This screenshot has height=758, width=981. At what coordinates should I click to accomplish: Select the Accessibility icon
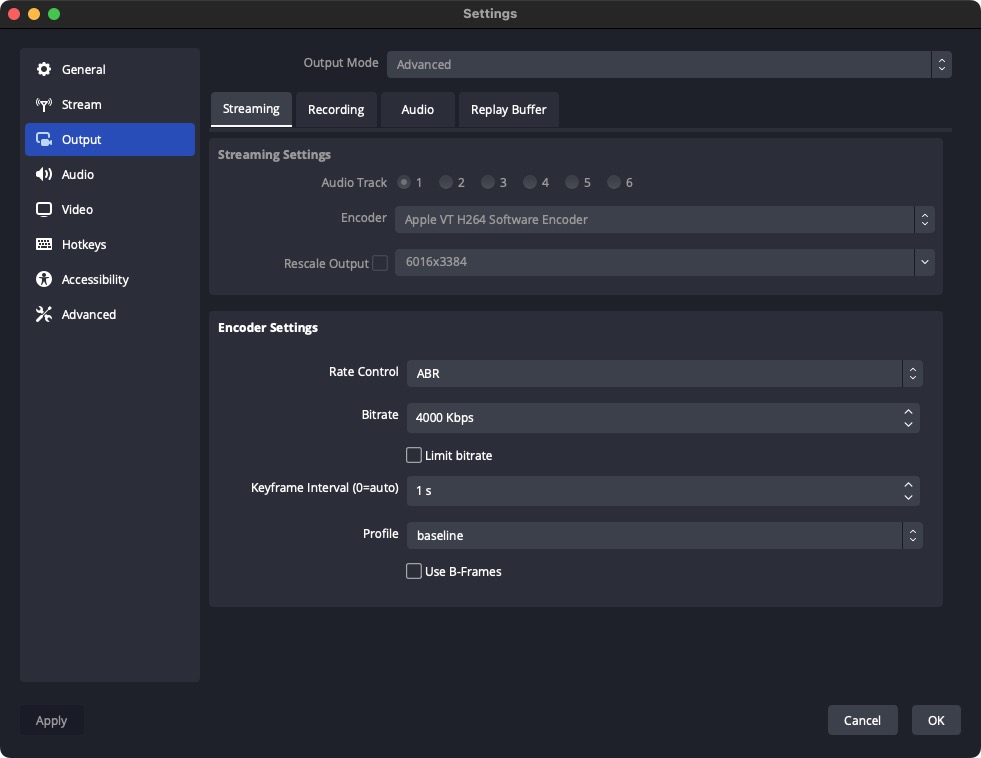(x=44, y=280)
